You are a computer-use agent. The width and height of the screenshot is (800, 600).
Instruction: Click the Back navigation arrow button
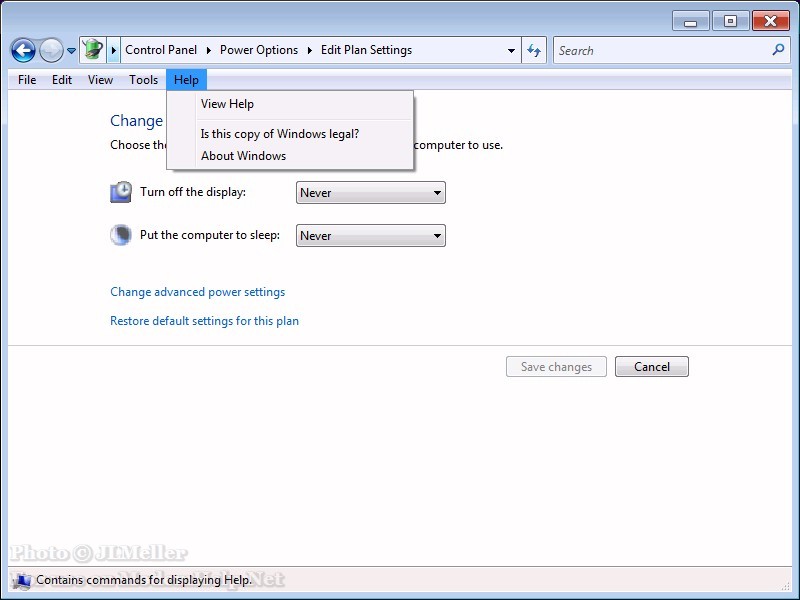click(23, 50)
